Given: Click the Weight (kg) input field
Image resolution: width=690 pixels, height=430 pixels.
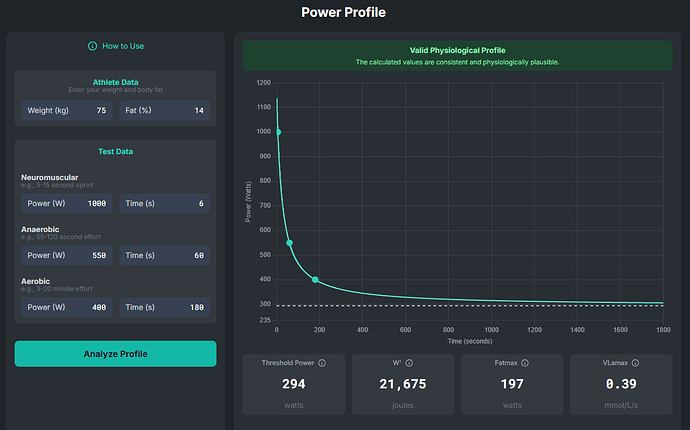Looking at the screenshot, I should [x=67, y=110].
